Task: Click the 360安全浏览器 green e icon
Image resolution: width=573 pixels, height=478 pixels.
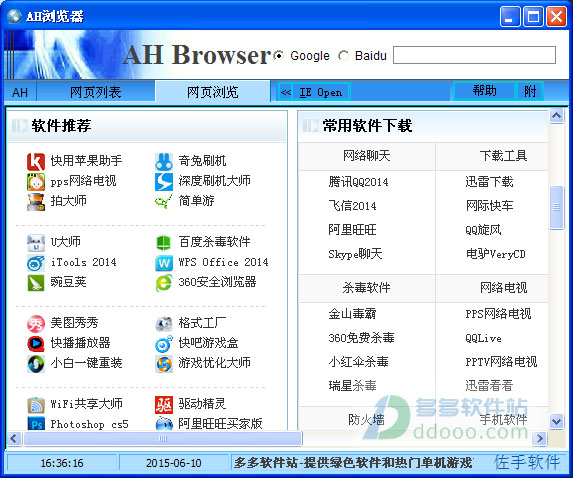Action: pyautogui.click(x=164, y=282)
